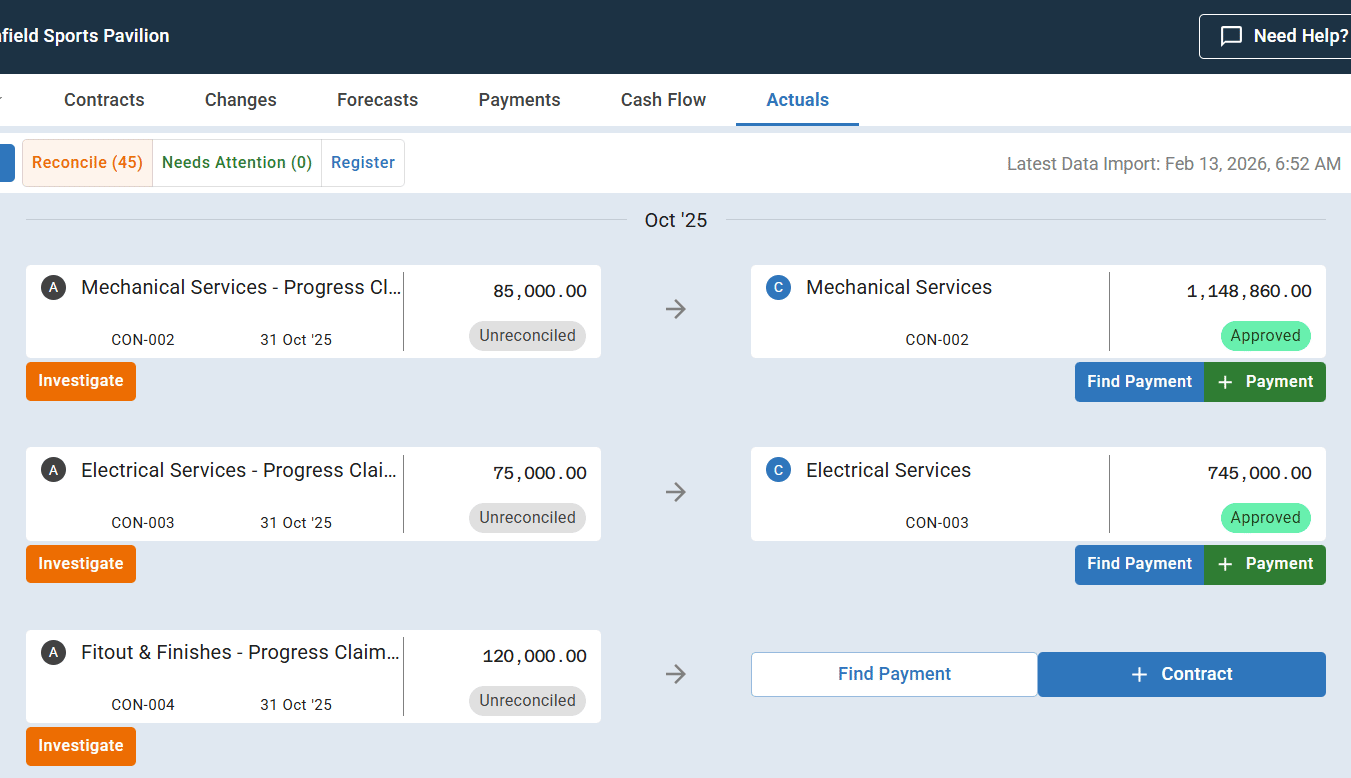Select the Reconcile (45) filter
The height and width of the screenshot is (778, 1351).
click(x=87, y=163)
